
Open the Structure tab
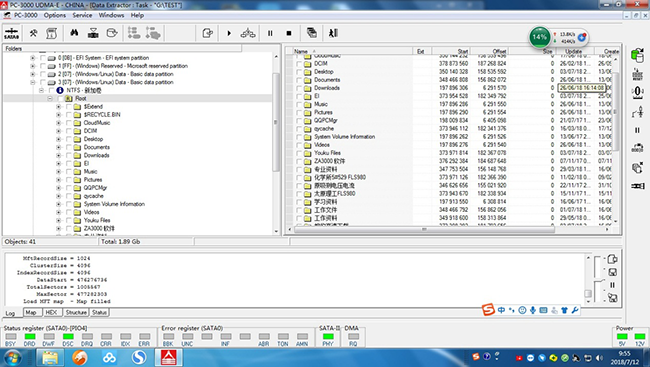[x=76, y=312]
